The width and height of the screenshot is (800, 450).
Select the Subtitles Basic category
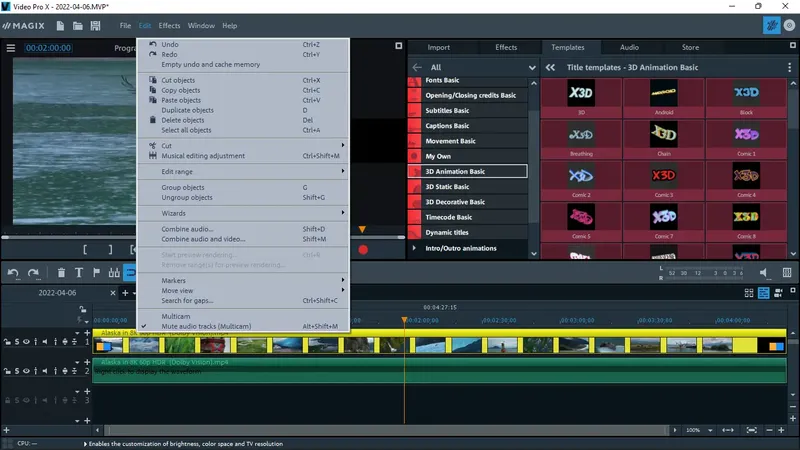point(468,110)
